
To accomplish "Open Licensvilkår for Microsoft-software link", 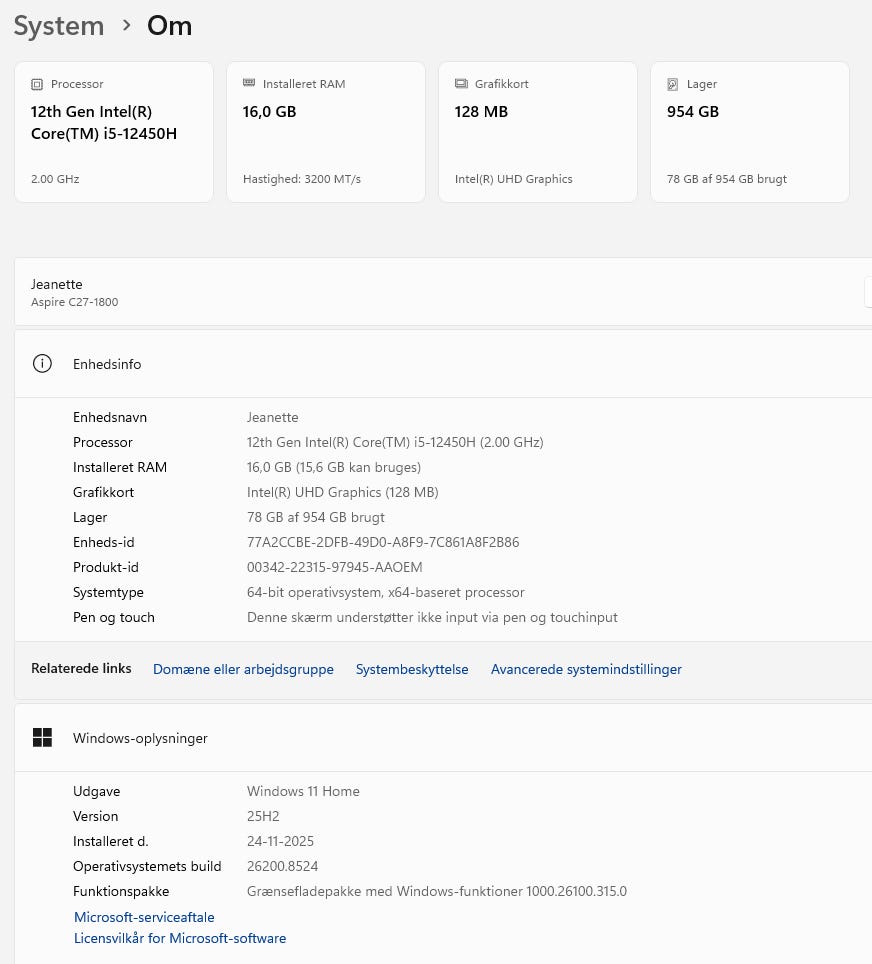I will click(180, 938).
